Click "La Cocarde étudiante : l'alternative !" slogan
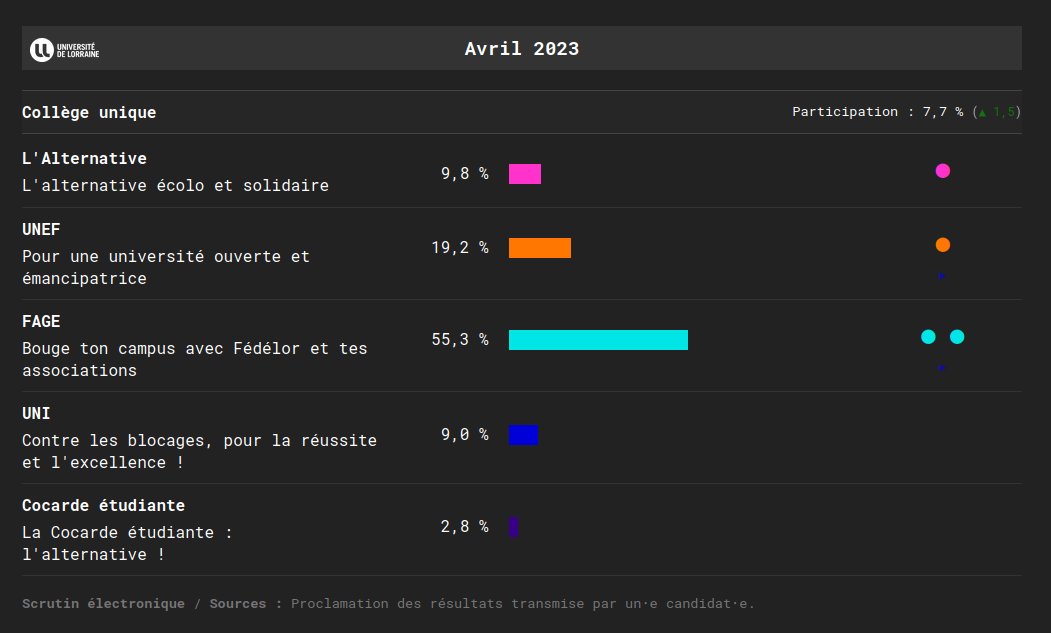 coord(127,543)
